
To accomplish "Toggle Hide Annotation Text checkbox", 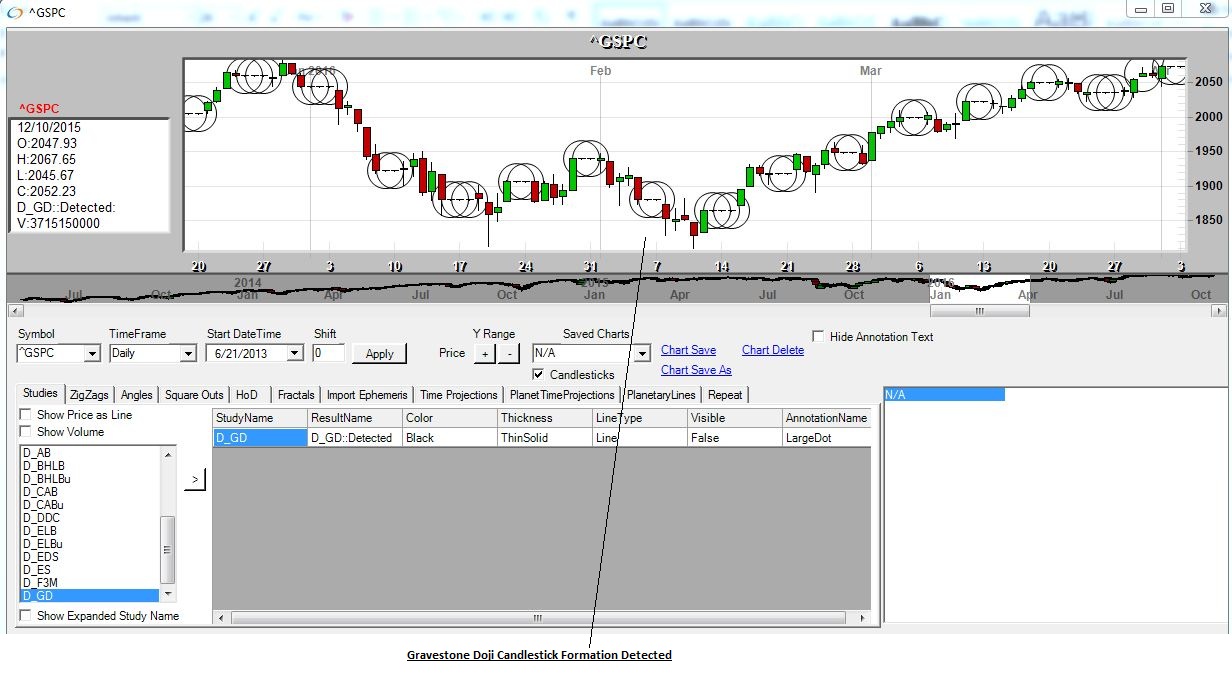I will pos(819,337).
